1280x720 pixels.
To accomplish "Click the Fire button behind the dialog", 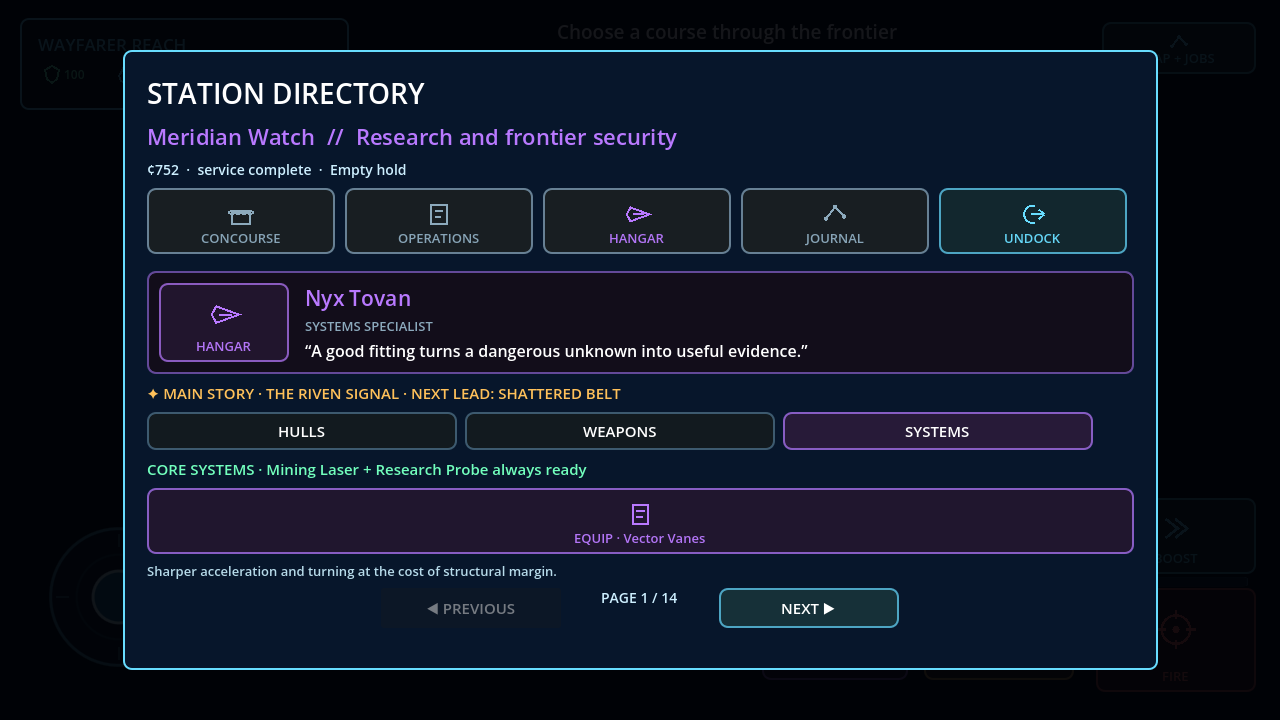I will coord(1176,640).
